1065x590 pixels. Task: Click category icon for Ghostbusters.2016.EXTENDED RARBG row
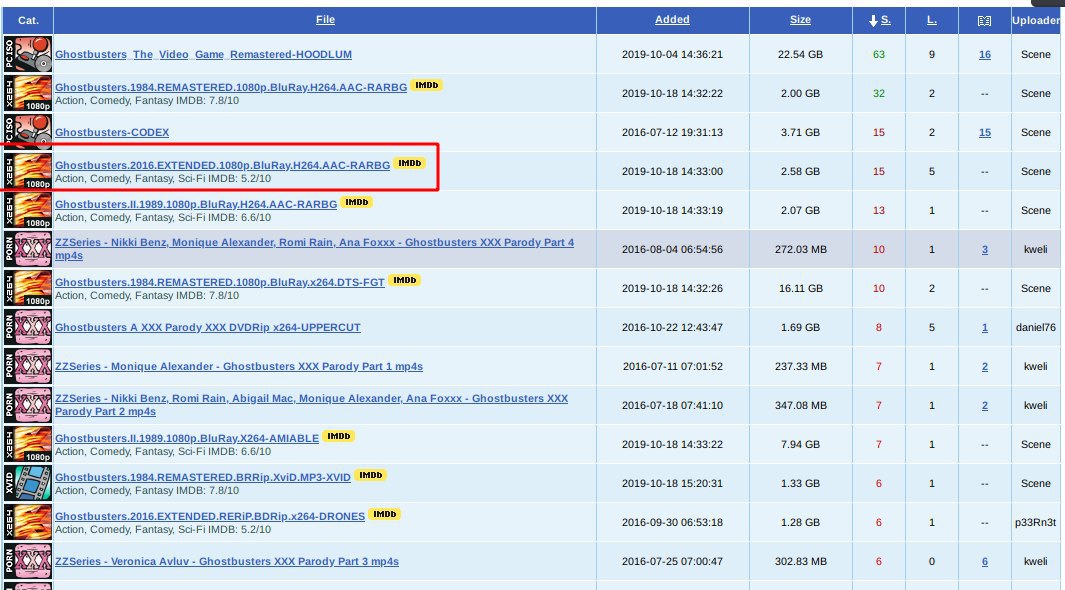28,171
